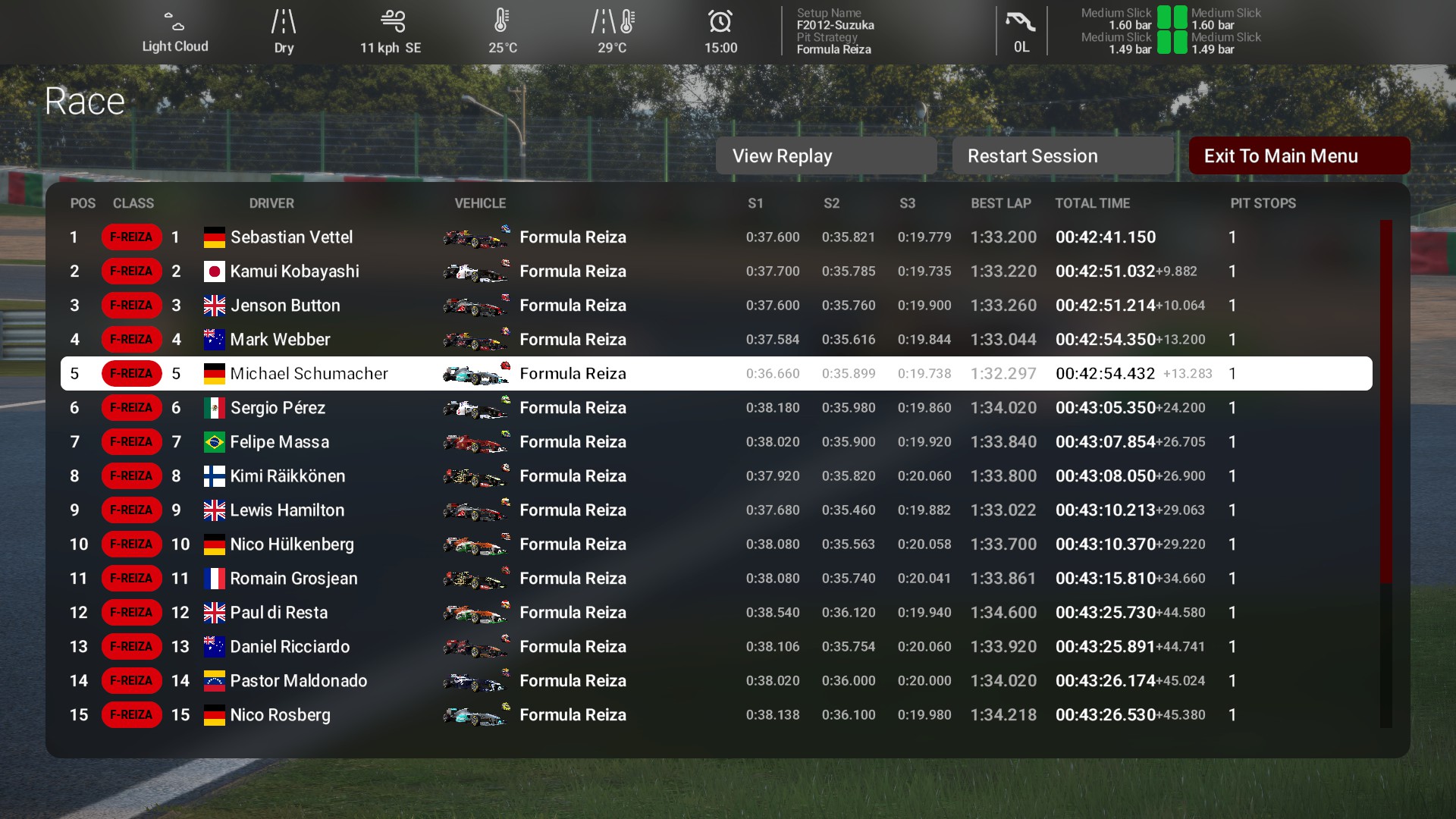Click the F-REIZA class badge in Vettel's row

[131, 237]
